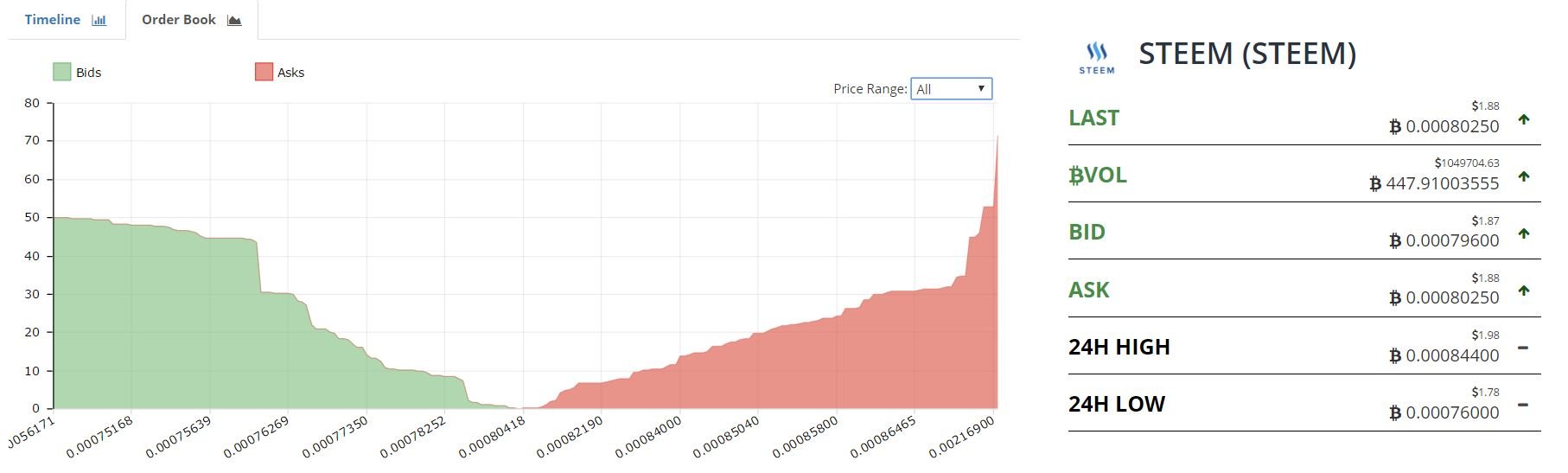Click the area chart icon beside Order Book
Viewport: 1568px width, 473px height.
pos(234,20)
